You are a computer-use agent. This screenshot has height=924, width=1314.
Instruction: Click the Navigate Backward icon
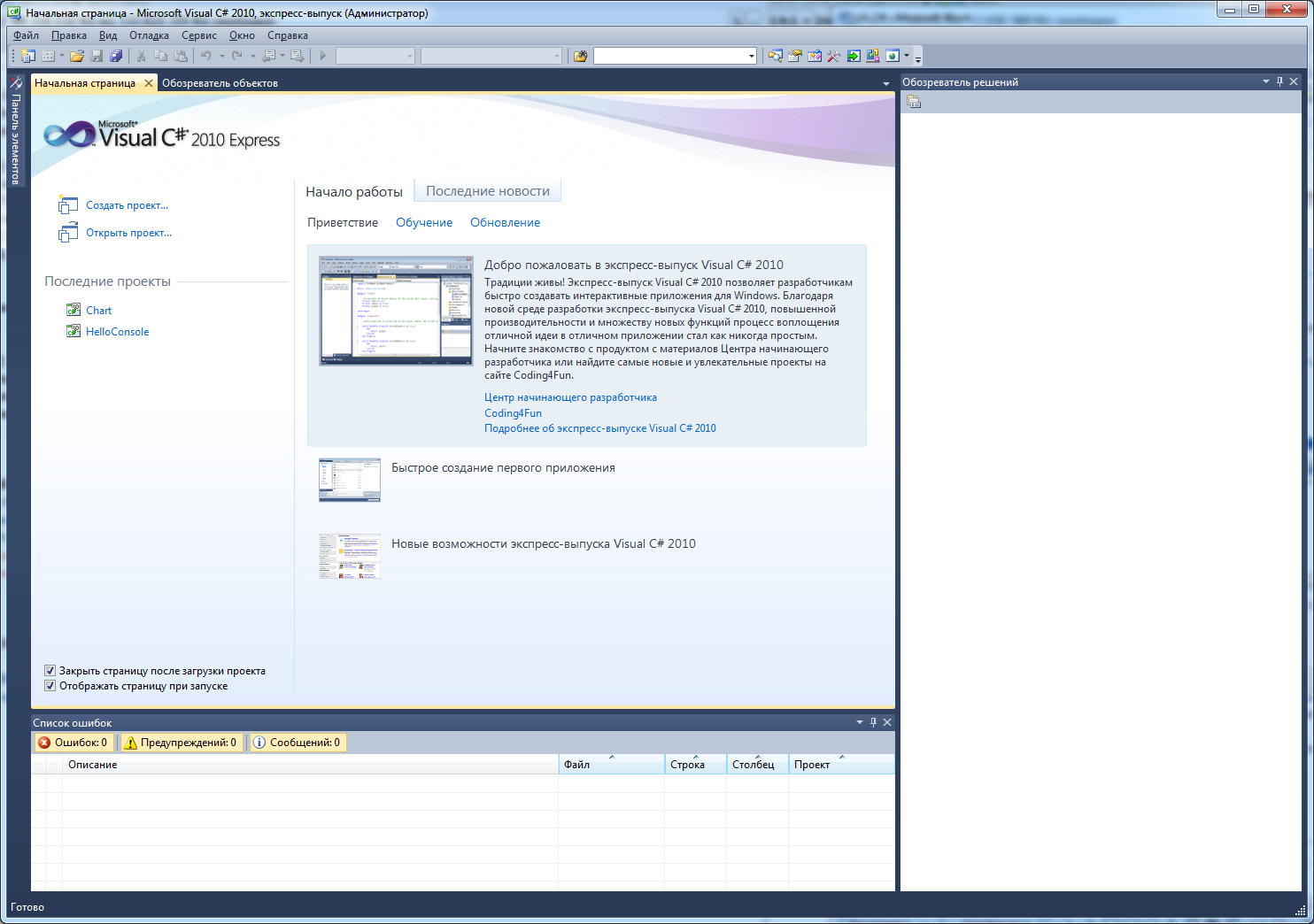tap(268, 56)
